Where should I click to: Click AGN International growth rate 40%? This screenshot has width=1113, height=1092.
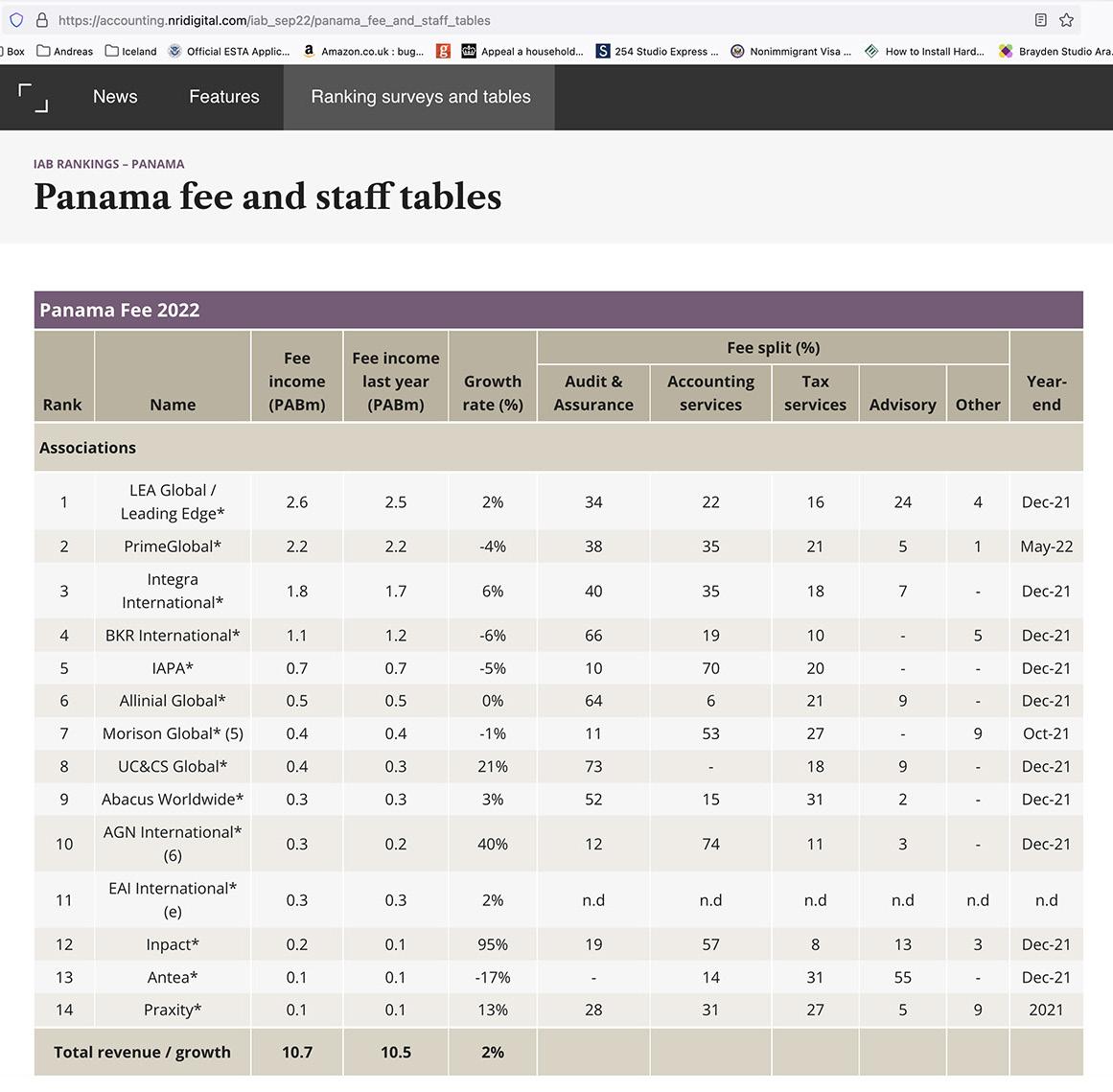point(493,844)
